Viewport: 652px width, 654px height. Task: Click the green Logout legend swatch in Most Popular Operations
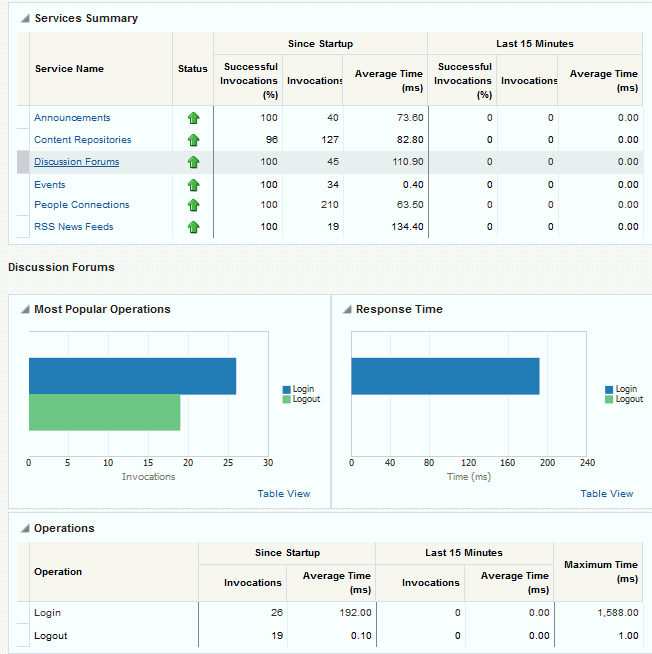tap(286, 399)
